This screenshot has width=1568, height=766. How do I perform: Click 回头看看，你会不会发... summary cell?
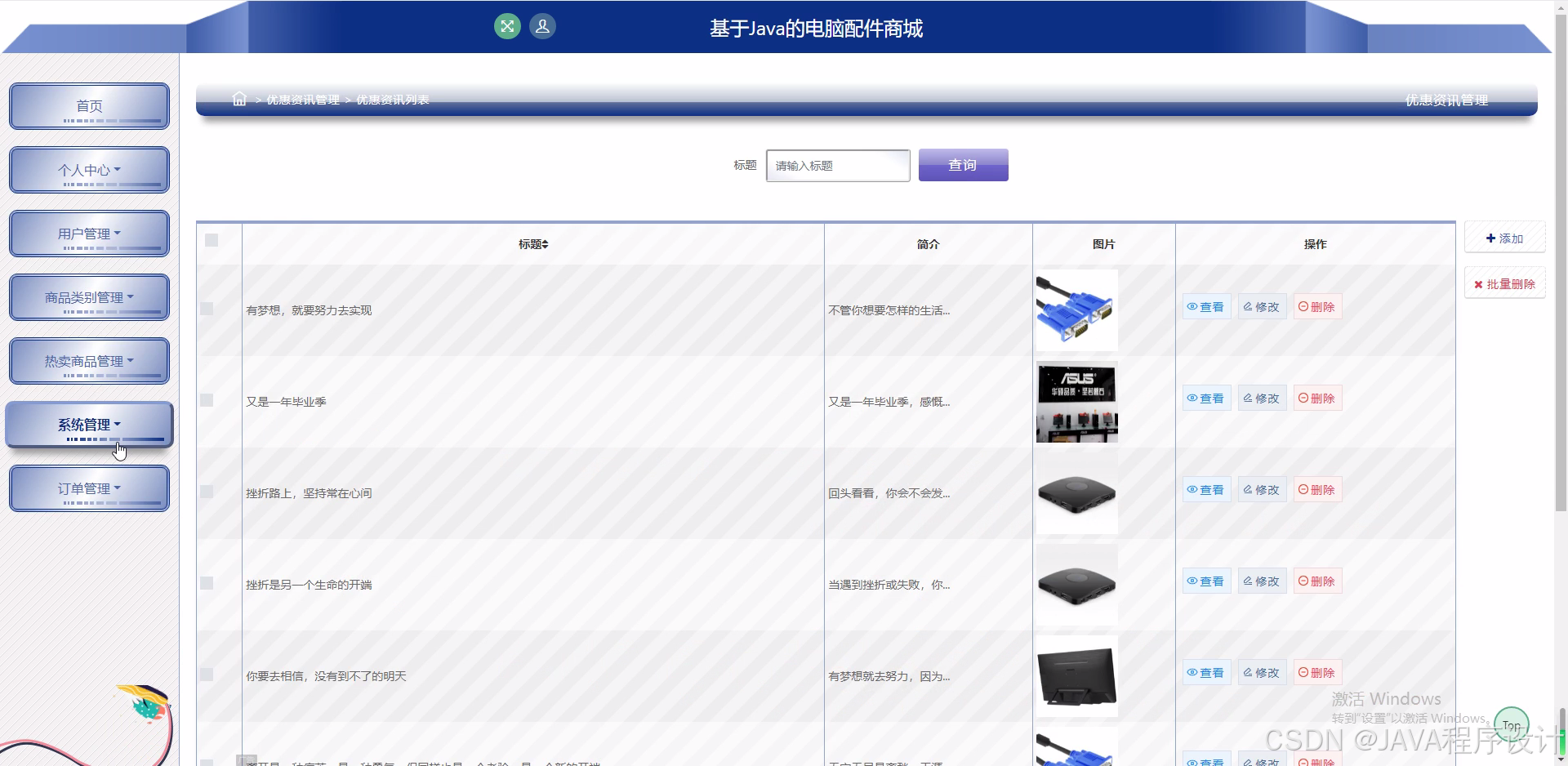tap(889, 493)
